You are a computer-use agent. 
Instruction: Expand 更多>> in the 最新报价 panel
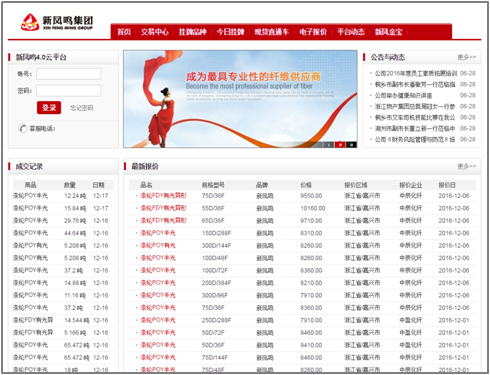coord(467,166)
